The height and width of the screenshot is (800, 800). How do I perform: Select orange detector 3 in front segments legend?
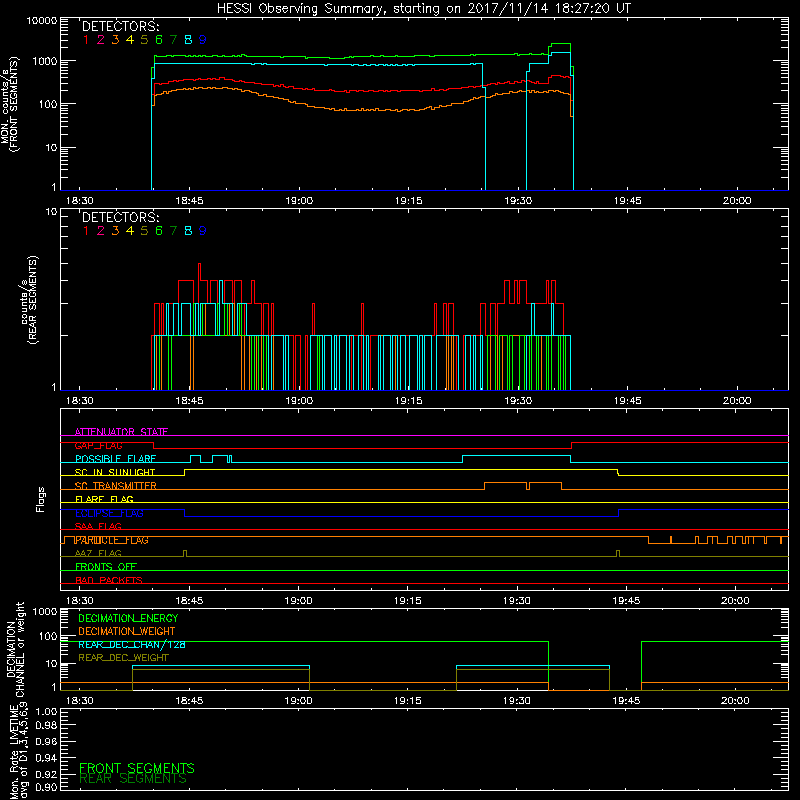(115, 40)
